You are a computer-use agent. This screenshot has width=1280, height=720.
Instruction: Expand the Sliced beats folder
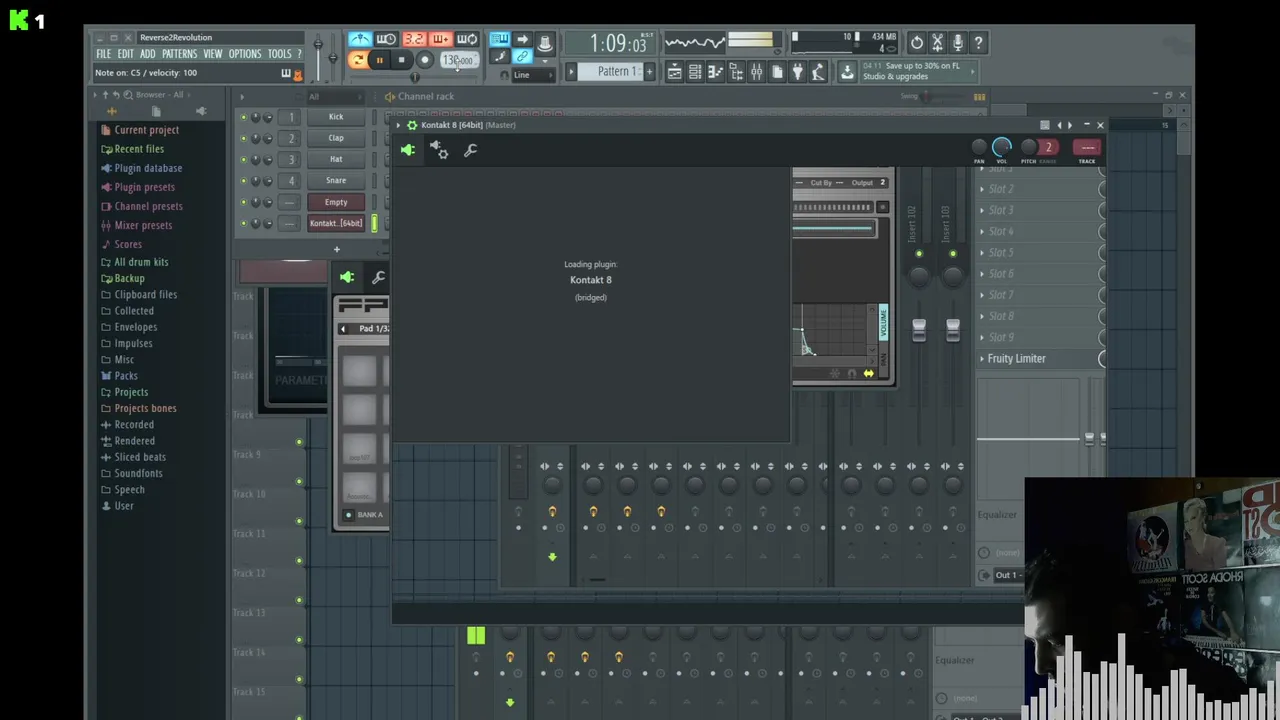tap(140, 457)
